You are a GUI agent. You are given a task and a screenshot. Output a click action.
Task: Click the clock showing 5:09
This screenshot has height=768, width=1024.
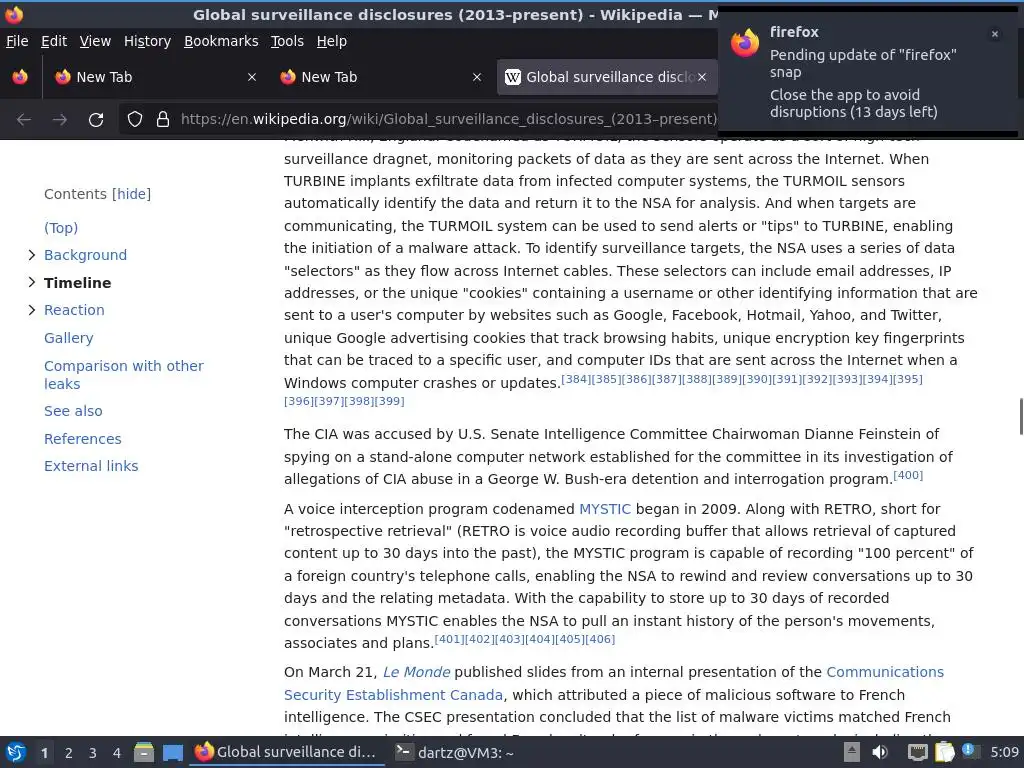click(1004, 752)
